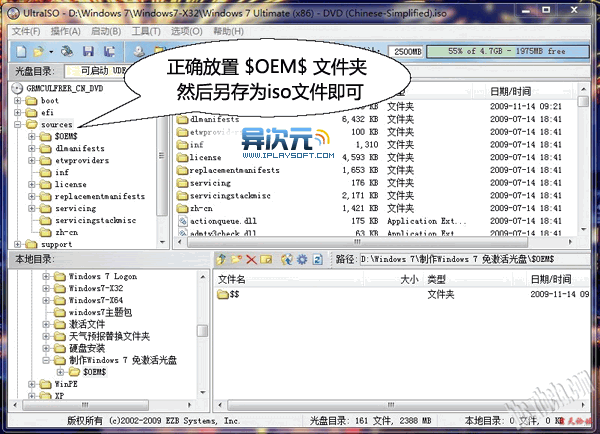The width and height of the screenshot is (600, 434).
Task: Select inf folder in disc tree
Action: [x=62, y=173]
